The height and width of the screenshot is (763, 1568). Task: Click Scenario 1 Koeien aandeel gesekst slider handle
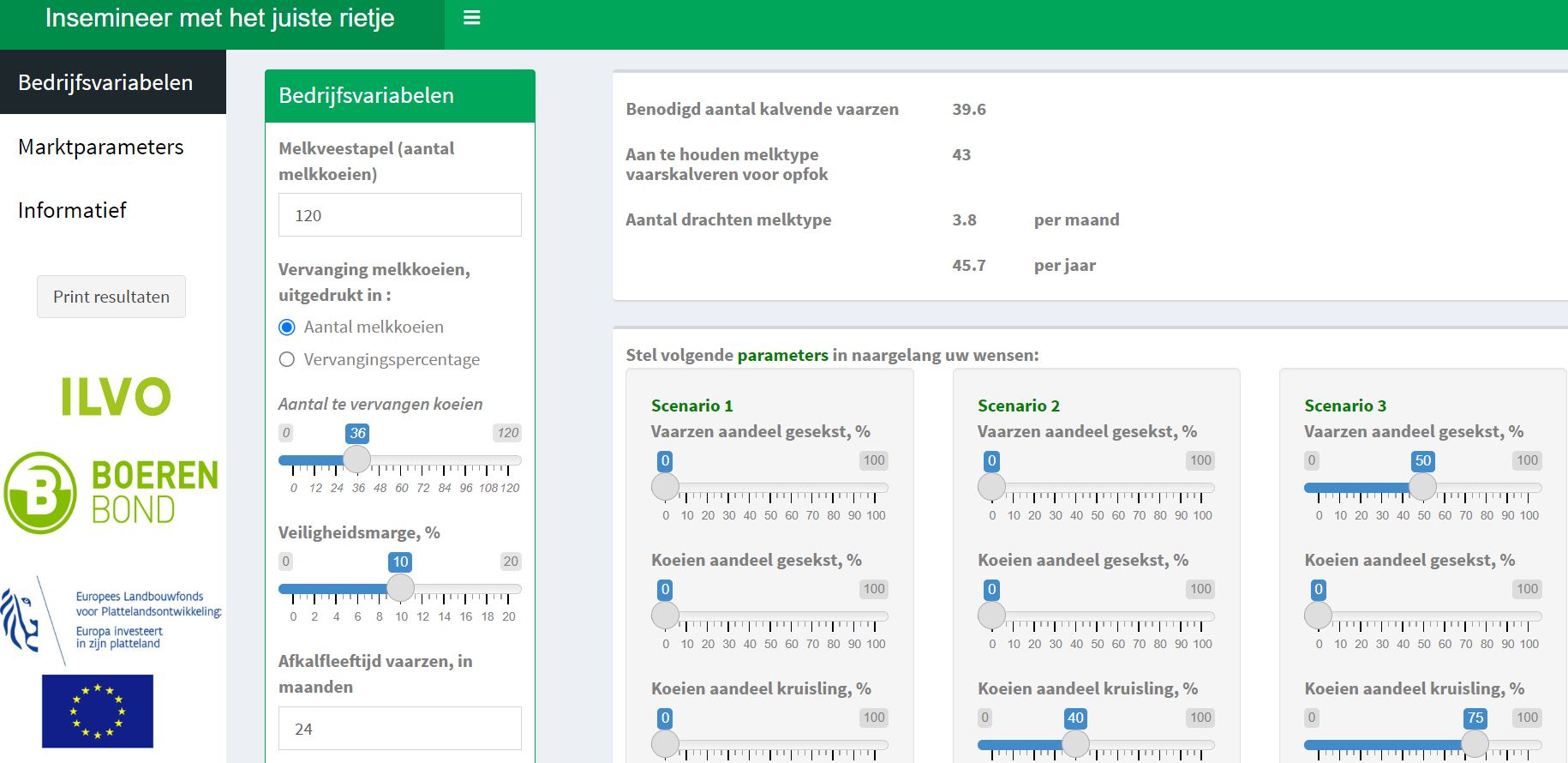[x=665, y=616]
